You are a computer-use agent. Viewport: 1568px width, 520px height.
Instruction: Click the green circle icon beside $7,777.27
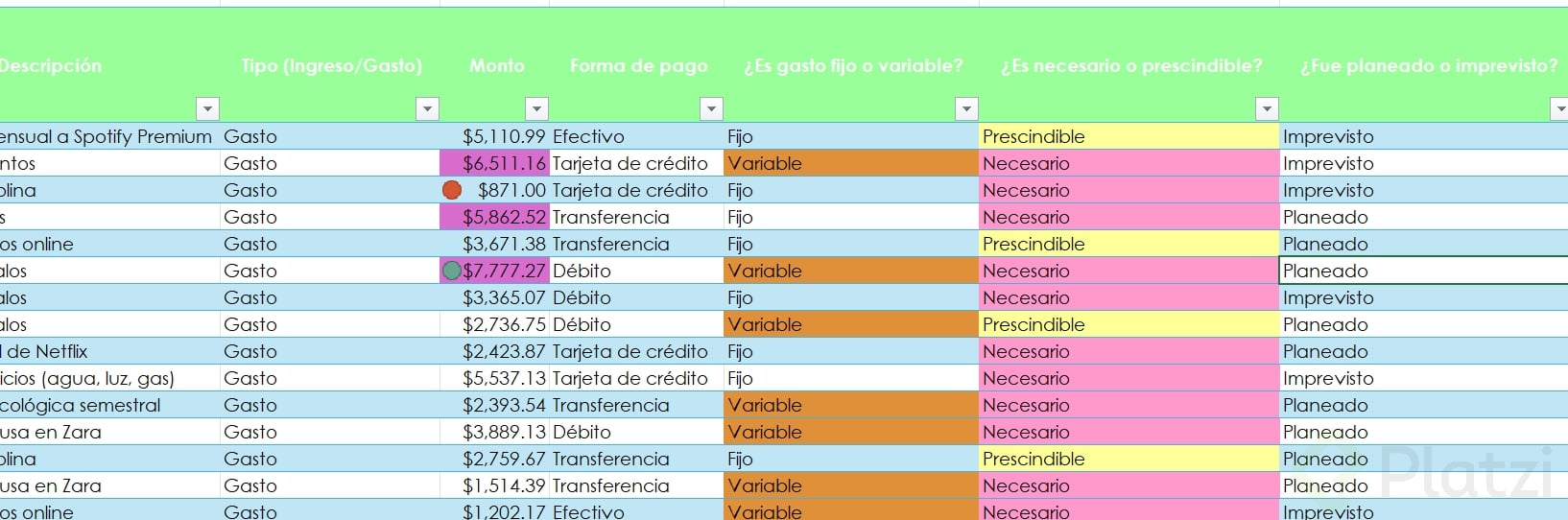tap(452, 271)
